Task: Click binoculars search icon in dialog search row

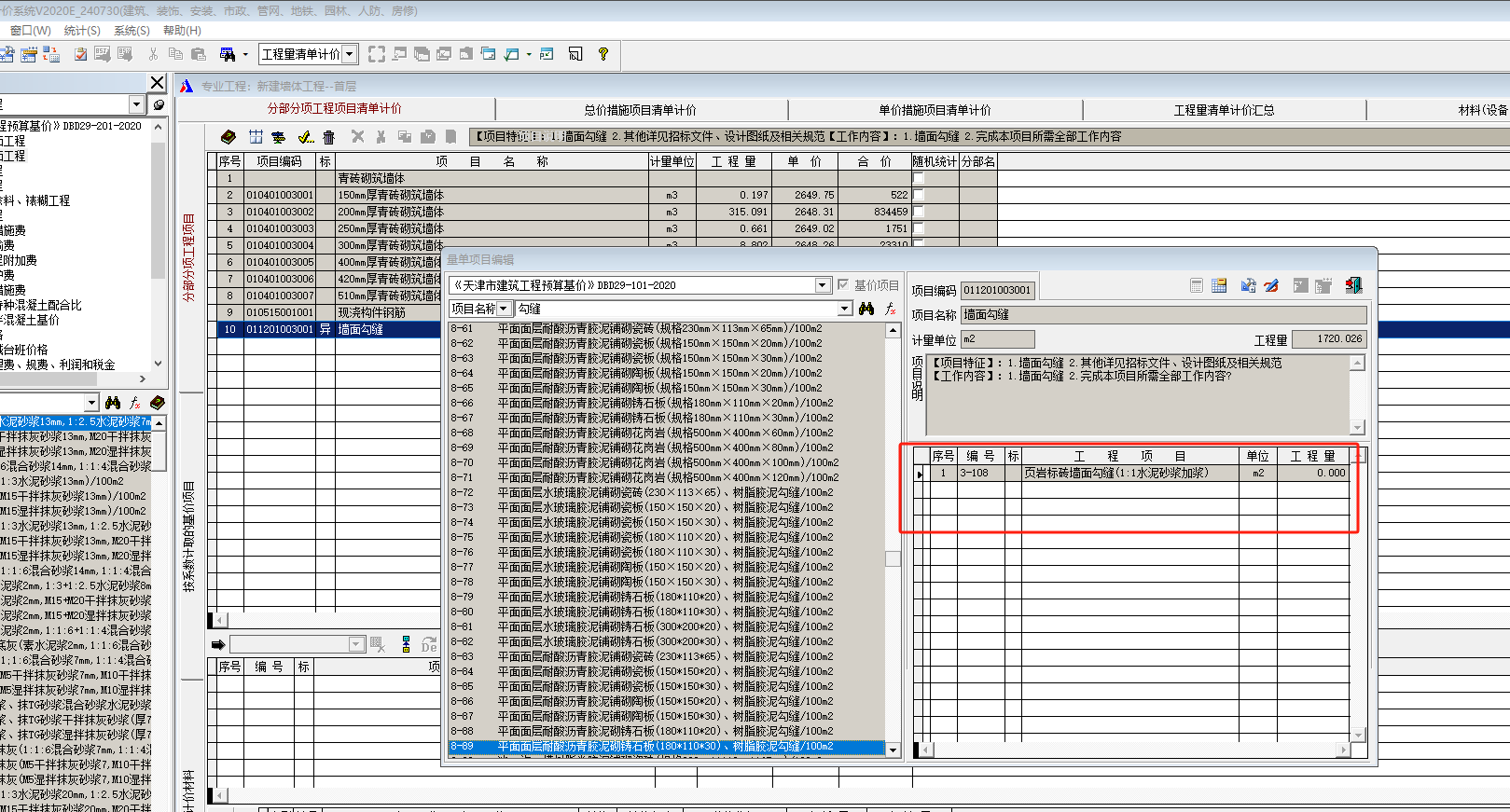Action: point(866,309)
